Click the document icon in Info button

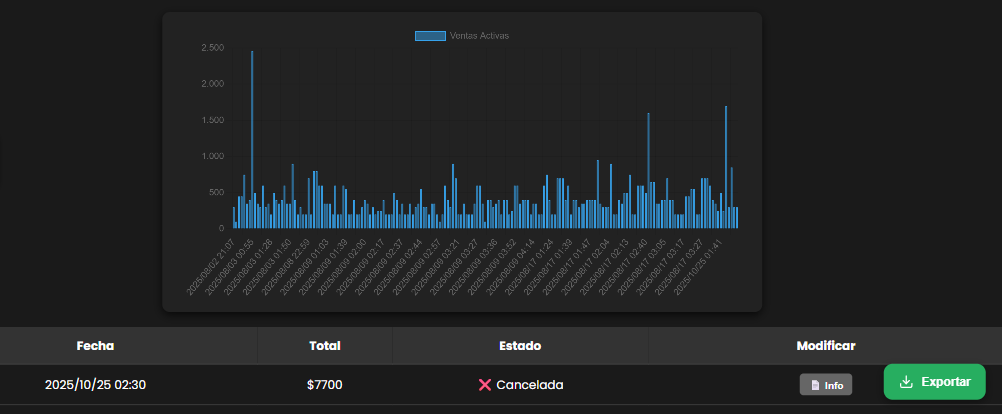pos(815,385)
